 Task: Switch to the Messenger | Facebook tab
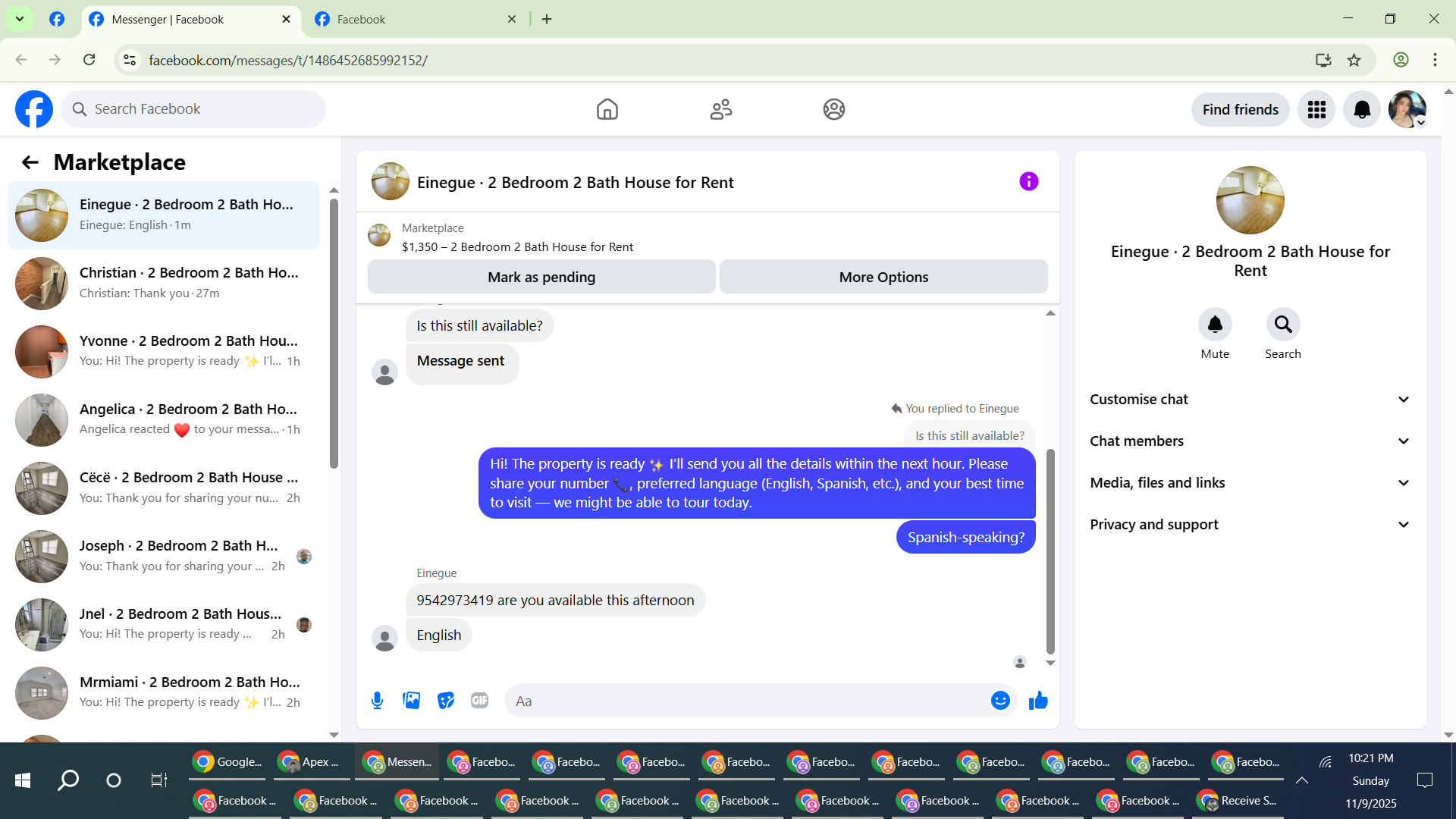(x=190, y=20)
